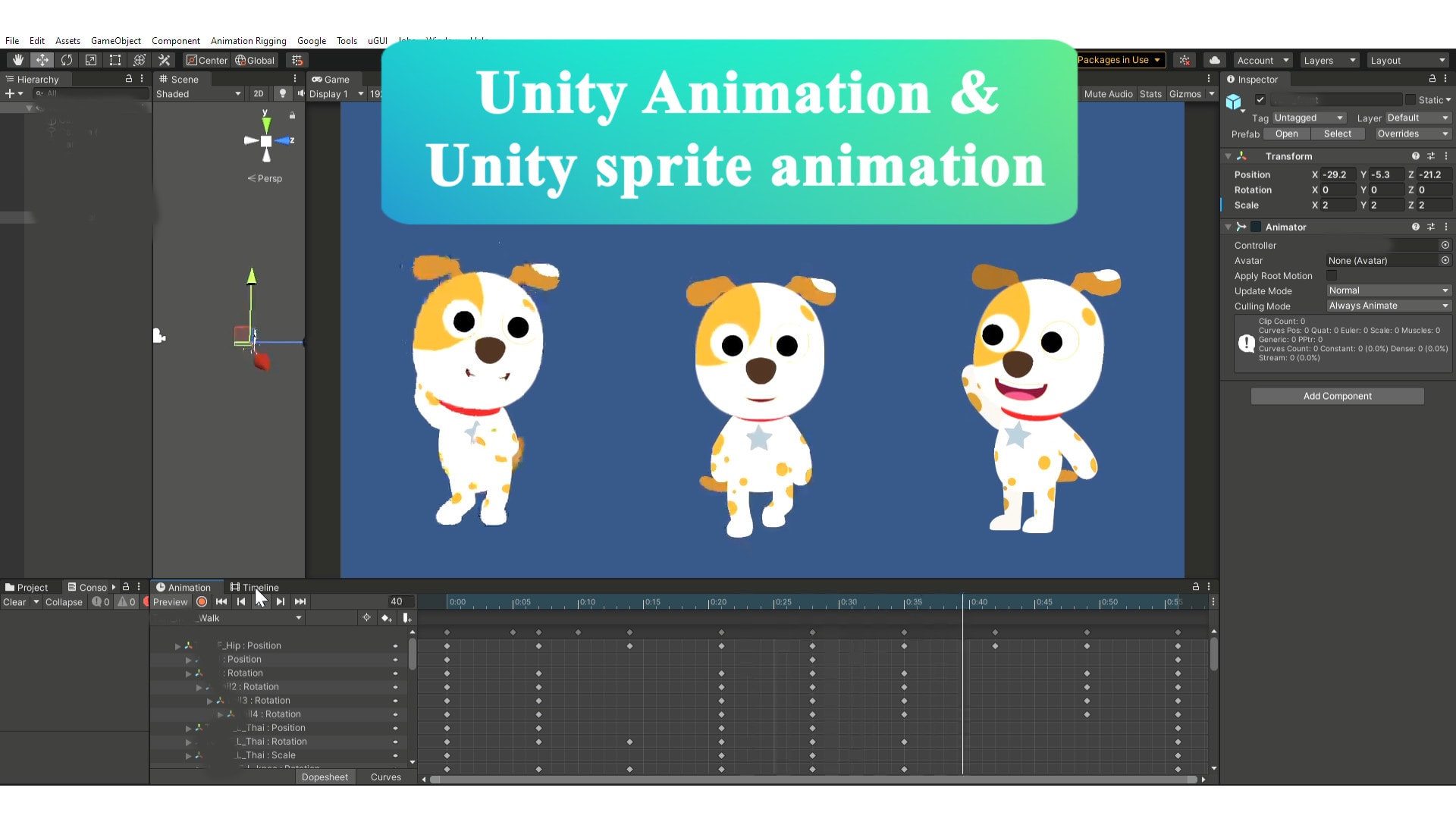Collapse the Transform component
This screenshot has width=1456, height=819.
click(1228, 155)
